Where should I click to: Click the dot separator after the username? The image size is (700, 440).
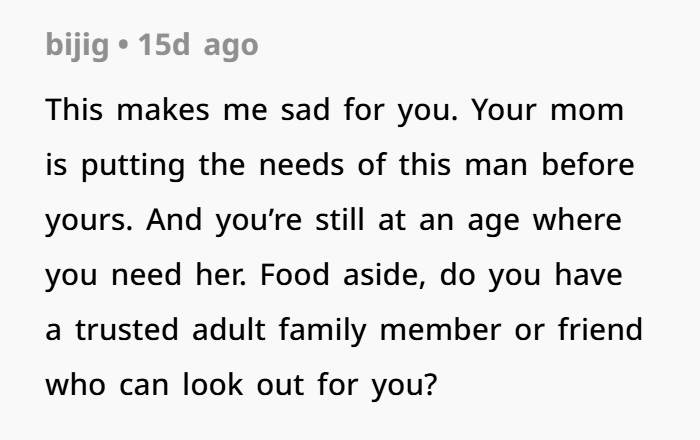point(124,46)
